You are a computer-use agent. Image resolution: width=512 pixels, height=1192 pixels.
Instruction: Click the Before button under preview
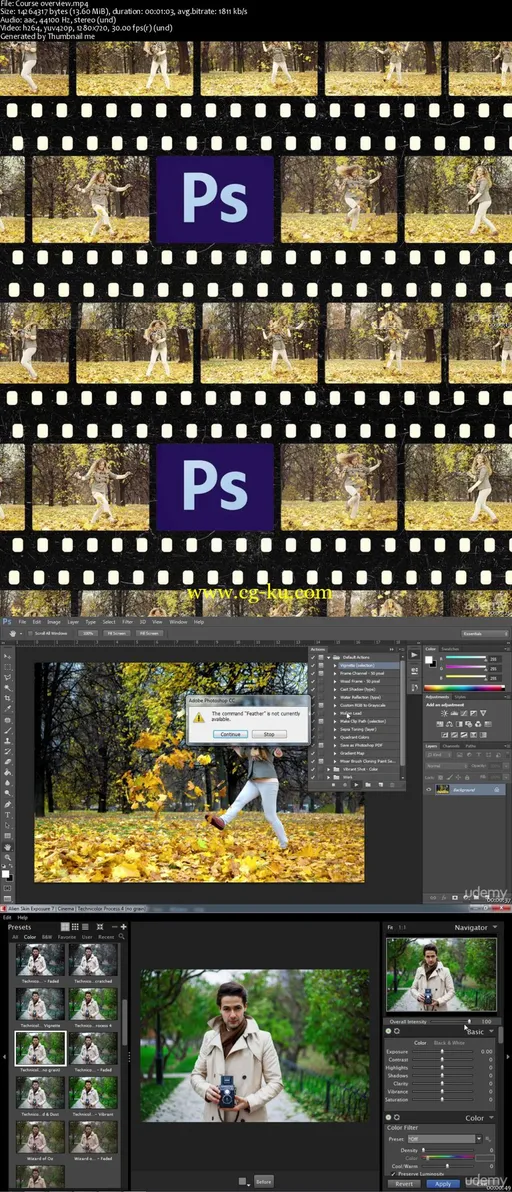[264, 1181]
